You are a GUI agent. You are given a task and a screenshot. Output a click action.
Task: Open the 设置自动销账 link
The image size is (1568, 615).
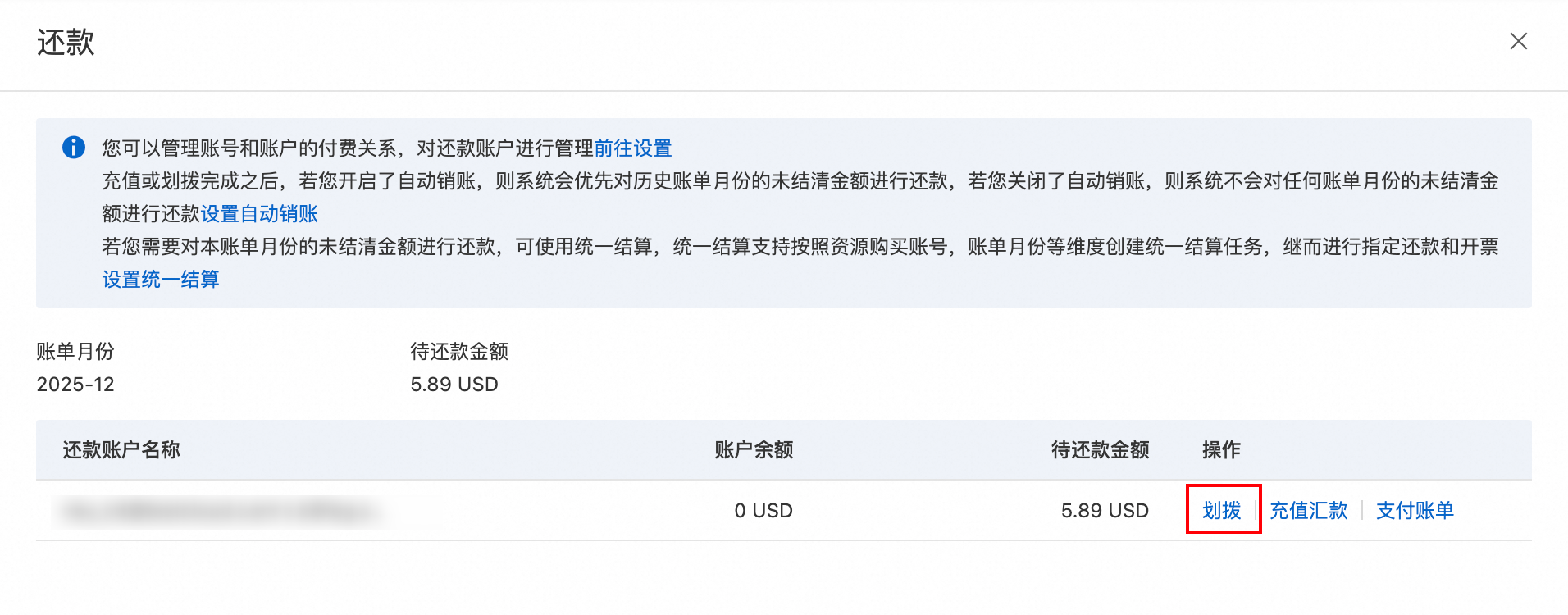259,214
